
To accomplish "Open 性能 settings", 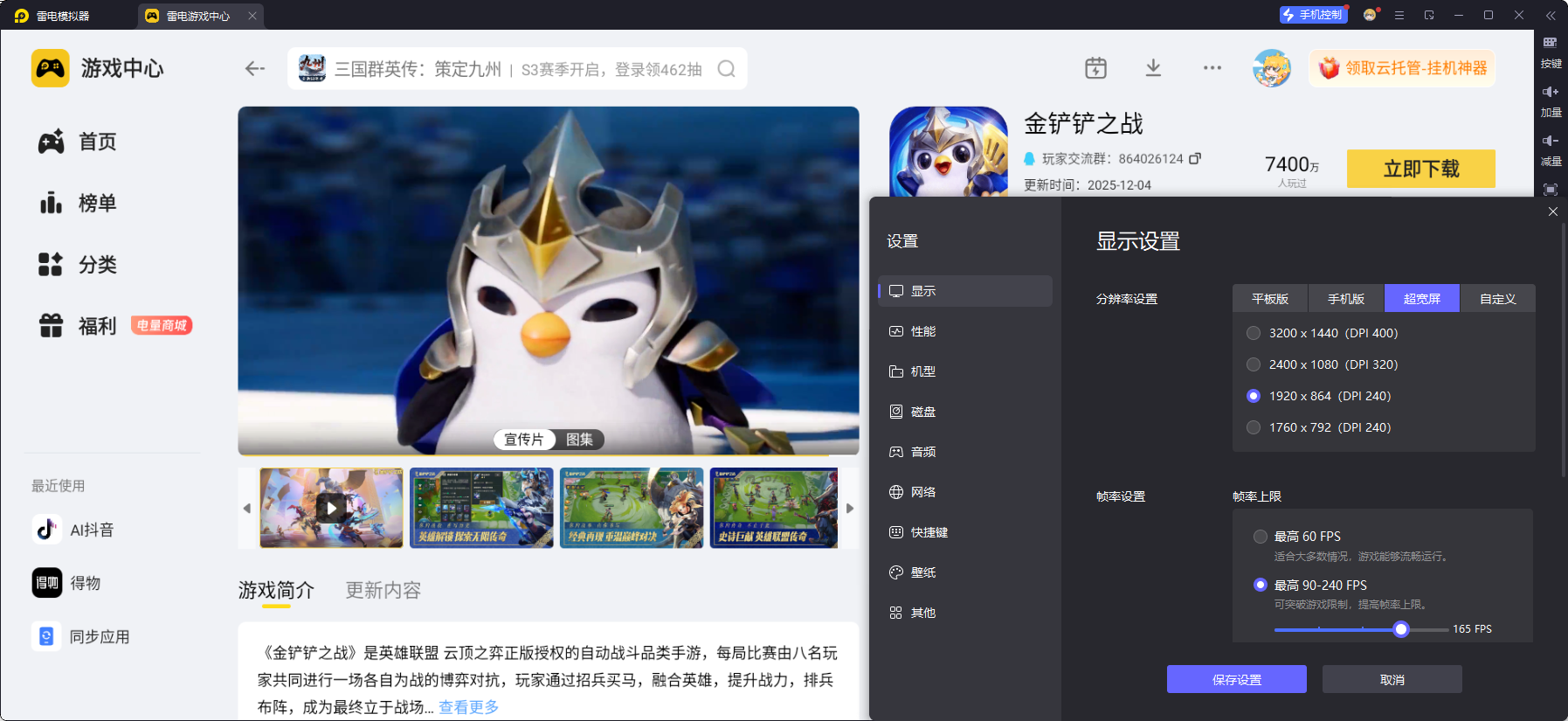I will click(x=965, y=331).
